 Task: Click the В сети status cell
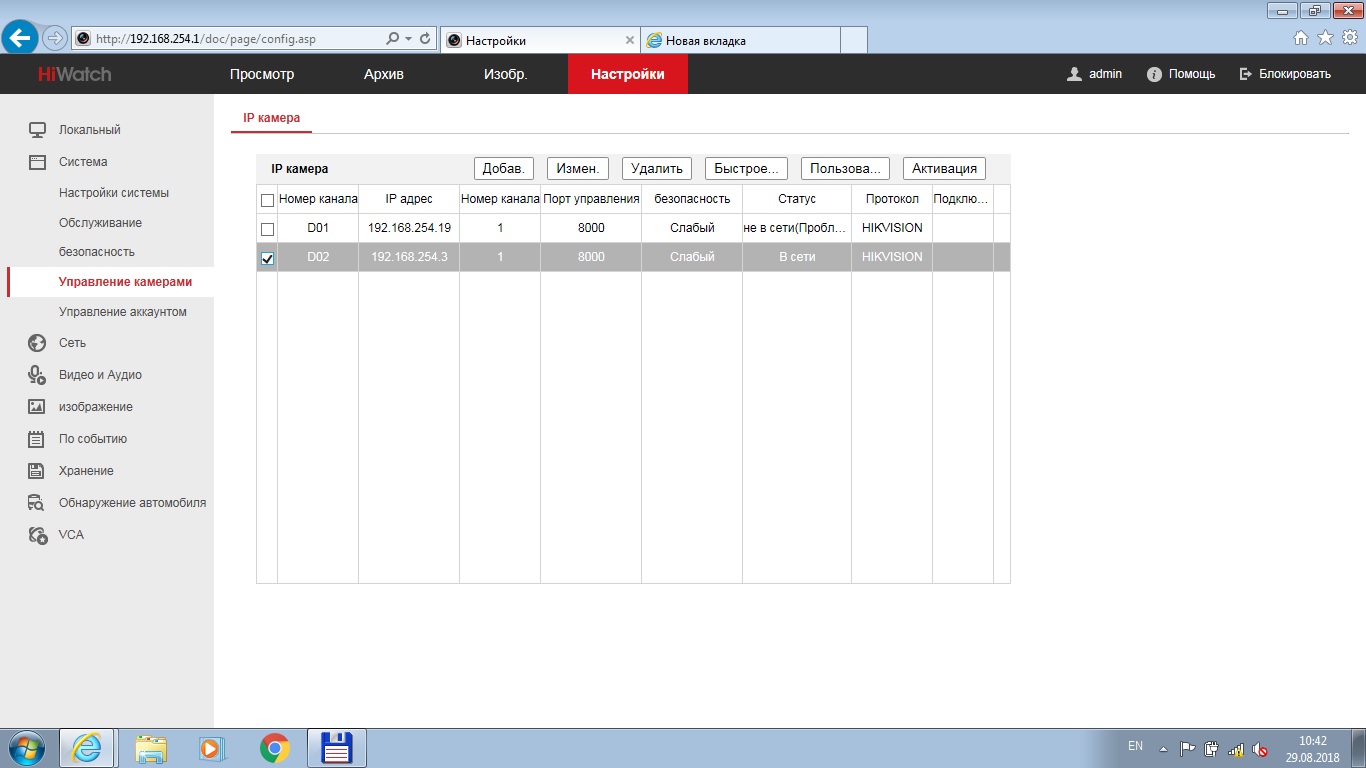[797, 257]
